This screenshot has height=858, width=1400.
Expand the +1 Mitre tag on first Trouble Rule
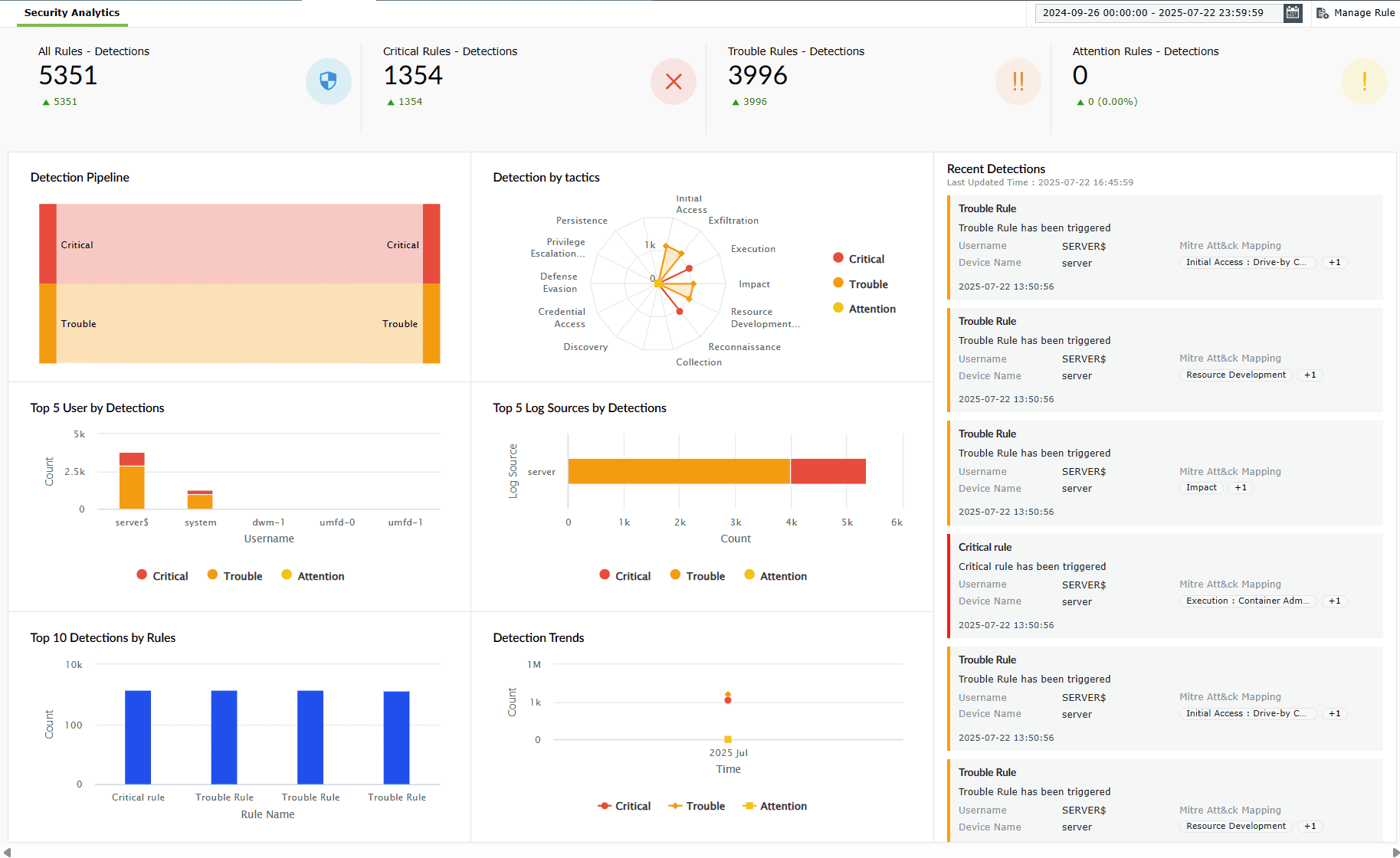pos(1334,262)
